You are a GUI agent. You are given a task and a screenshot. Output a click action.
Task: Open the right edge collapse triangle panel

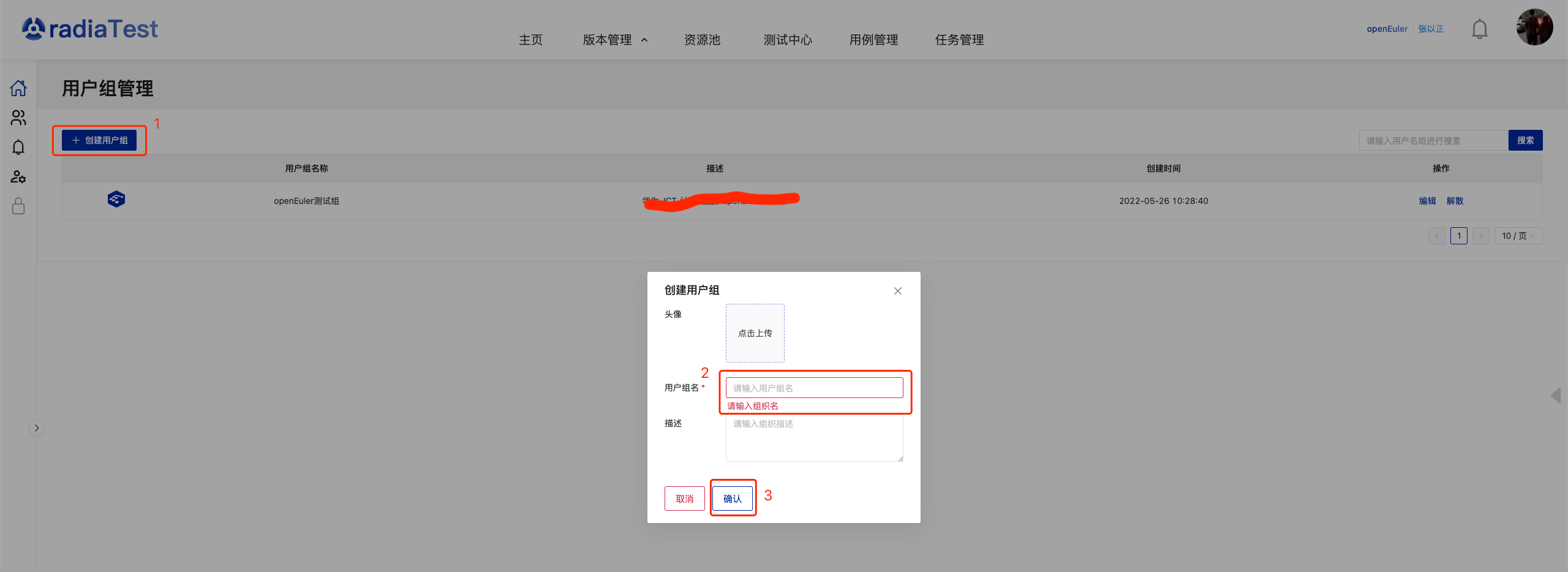point(1556,395)
